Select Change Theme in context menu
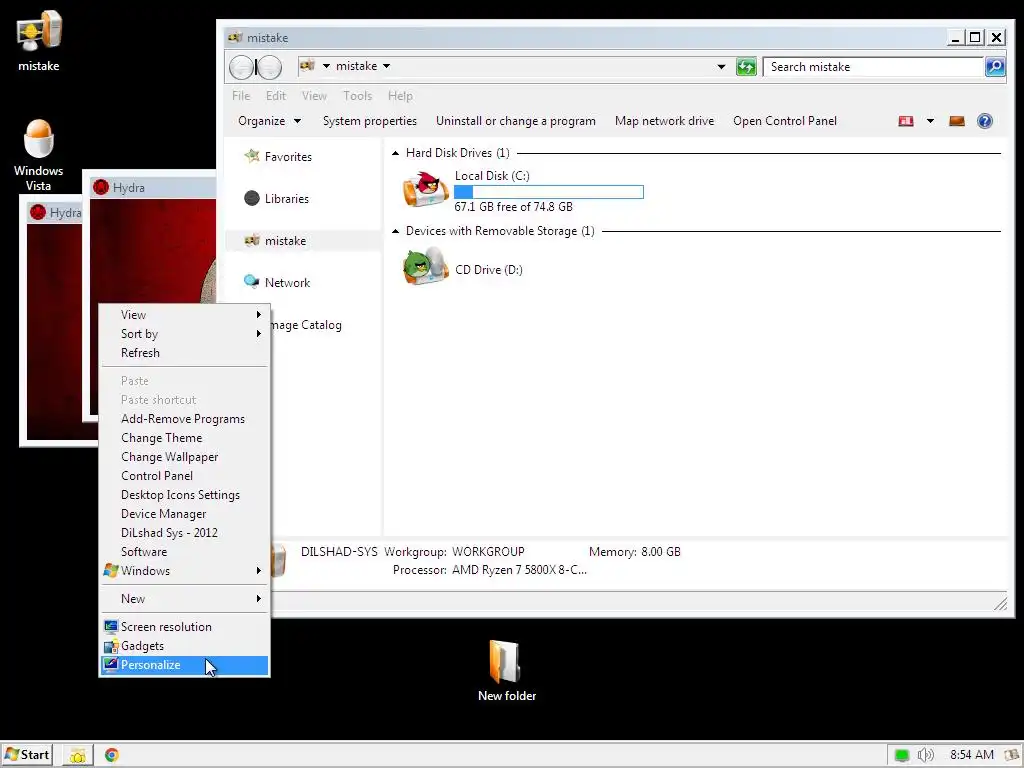Screen dimensions: 1024x768 [x=184, y=438]
